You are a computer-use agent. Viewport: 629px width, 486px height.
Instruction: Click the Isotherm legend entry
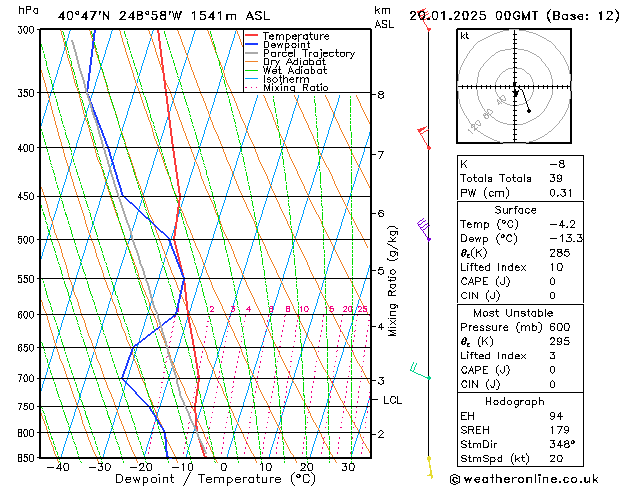286,79
